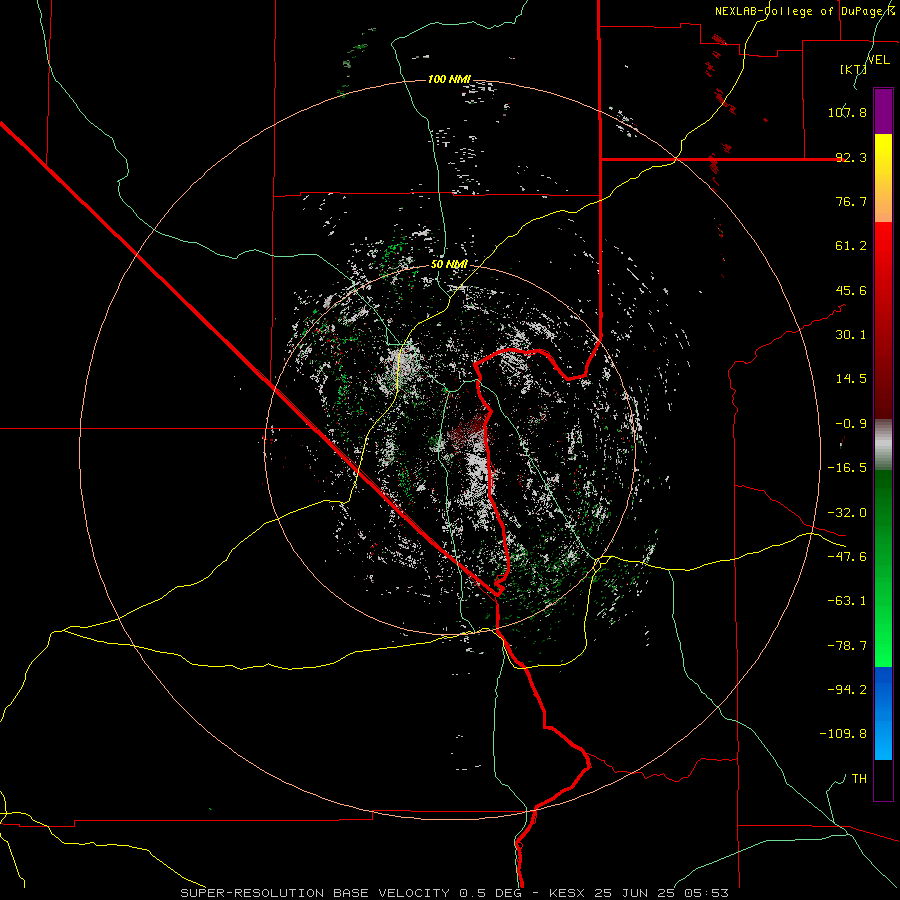Image resolution: width=900 pixels, height=900 pixels.
Task: Select the 92.3 value on velocity scale
Action: [851, 157]
